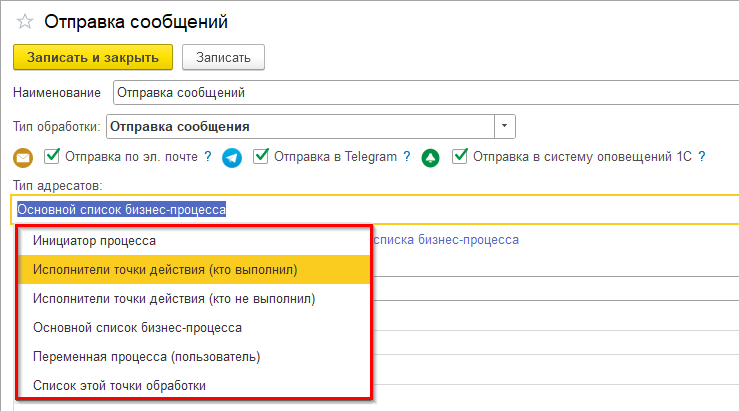739x411 pixels.
Task: Click the 'Тип обработки' combo box field
Action: point(299,127)
